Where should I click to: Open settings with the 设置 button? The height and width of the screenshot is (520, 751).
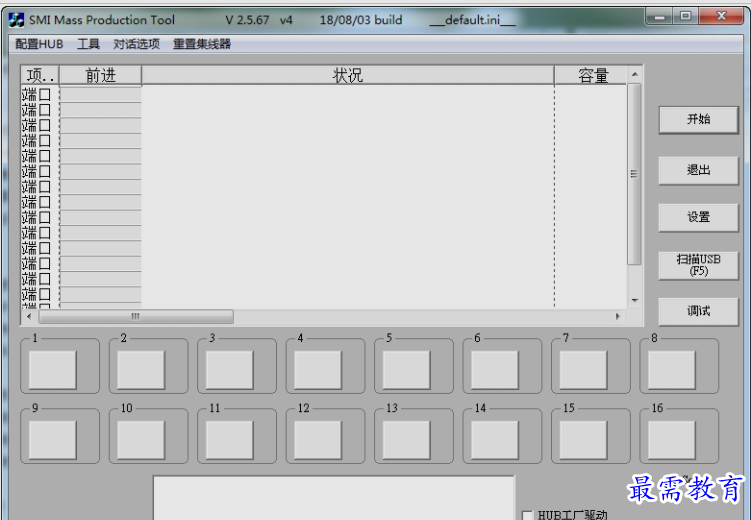point(698,217)
